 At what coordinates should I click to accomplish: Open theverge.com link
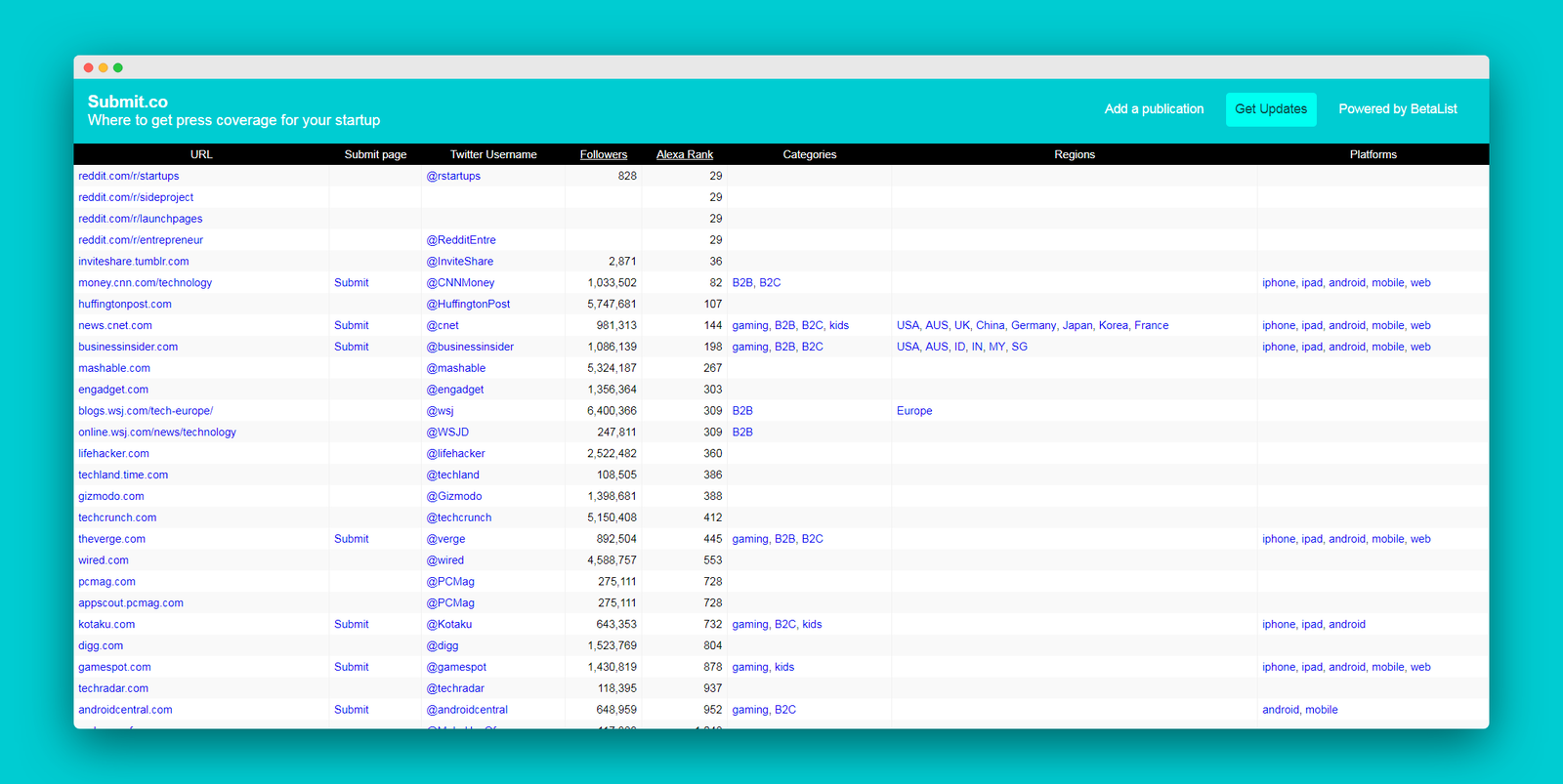pyautogui.click(x=111, y=539)
